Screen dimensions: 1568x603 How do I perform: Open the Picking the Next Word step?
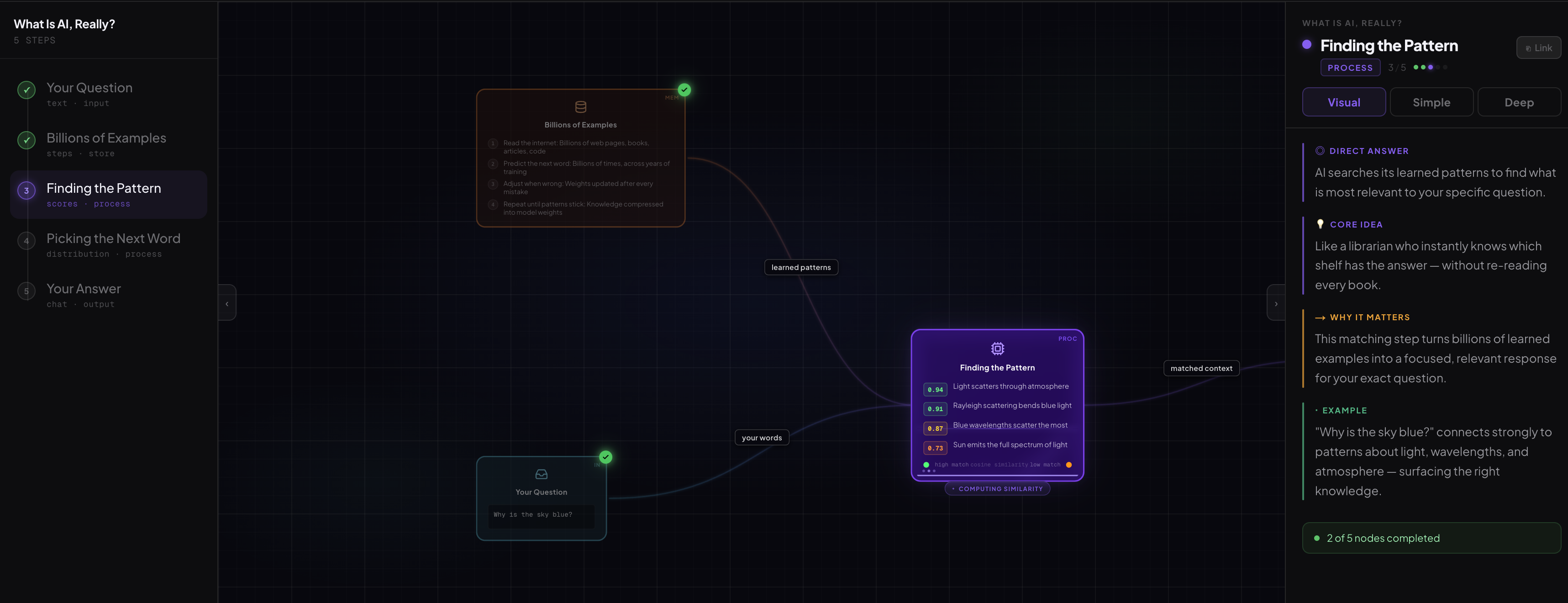pyautogui.click(x=108, y=245)
